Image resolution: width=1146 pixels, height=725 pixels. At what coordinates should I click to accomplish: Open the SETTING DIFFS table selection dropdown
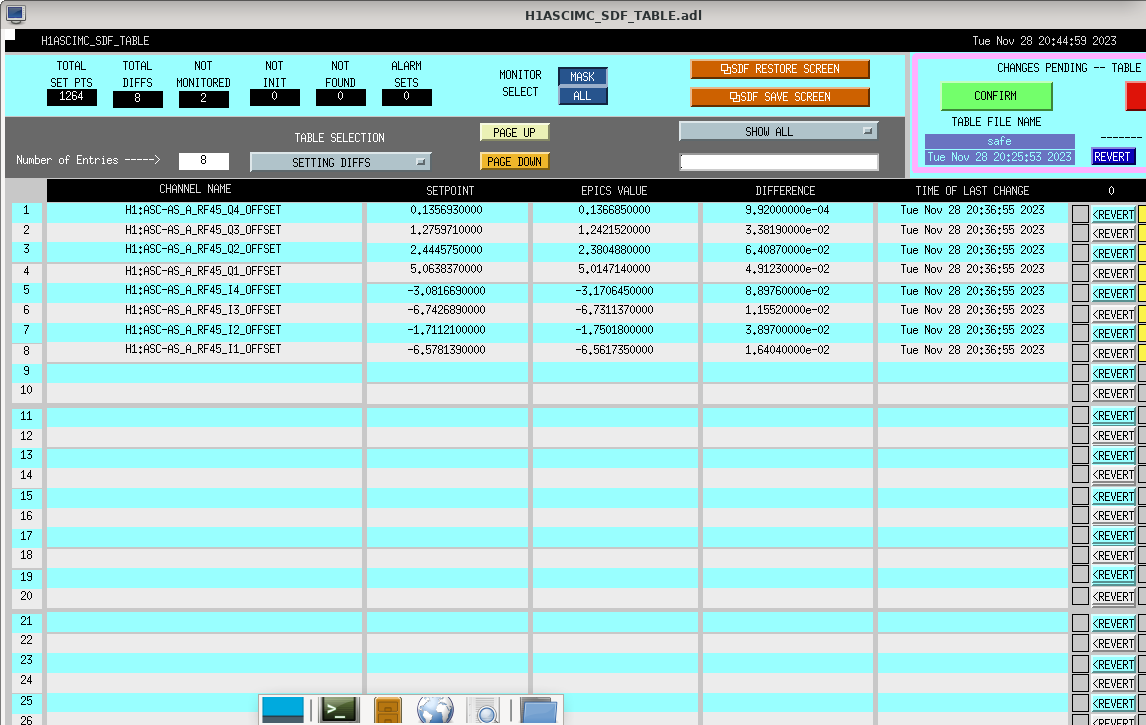340,162
